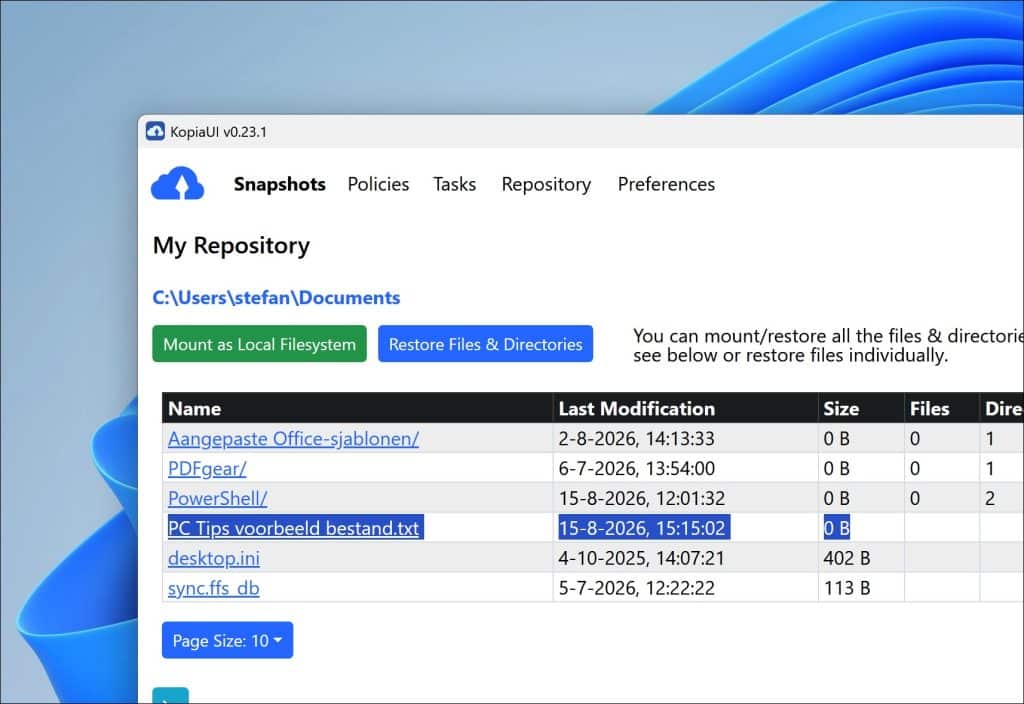Open the PDFgear/ folder link
Image resolution: width=1024 pixels, height=704 pixels.
click(207, 468)
